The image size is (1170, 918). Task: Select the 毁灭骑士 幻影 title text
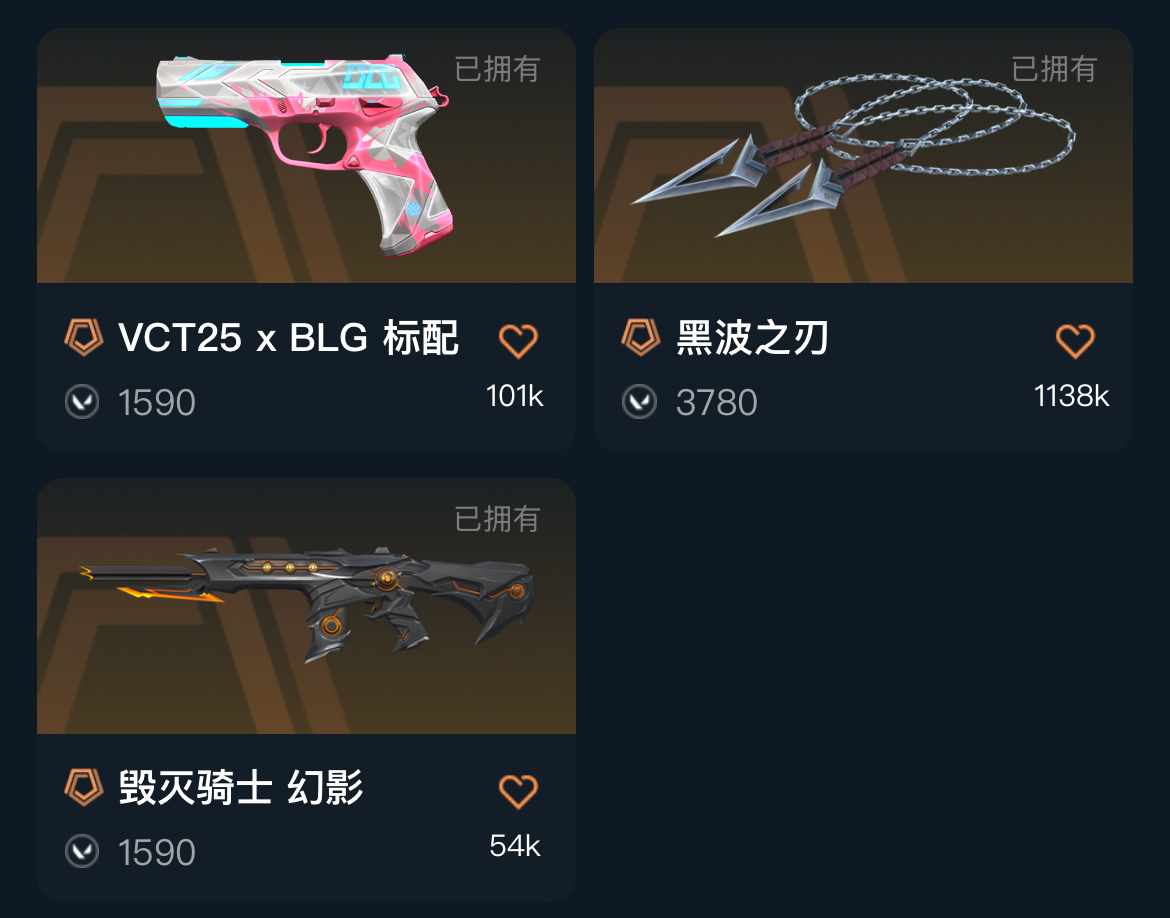[x=241, y=787]
